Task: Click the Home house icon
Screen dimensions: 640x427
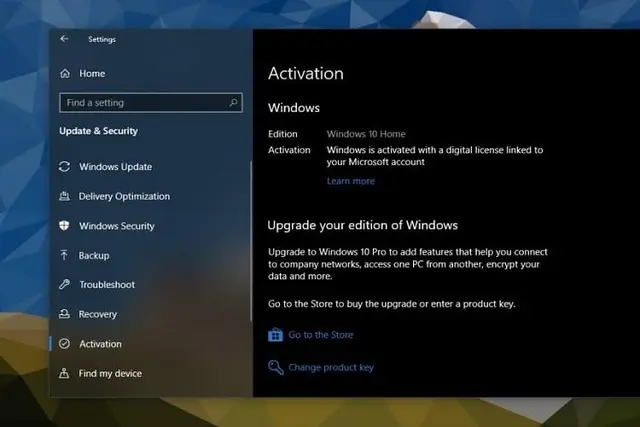Action: [65, 73]
